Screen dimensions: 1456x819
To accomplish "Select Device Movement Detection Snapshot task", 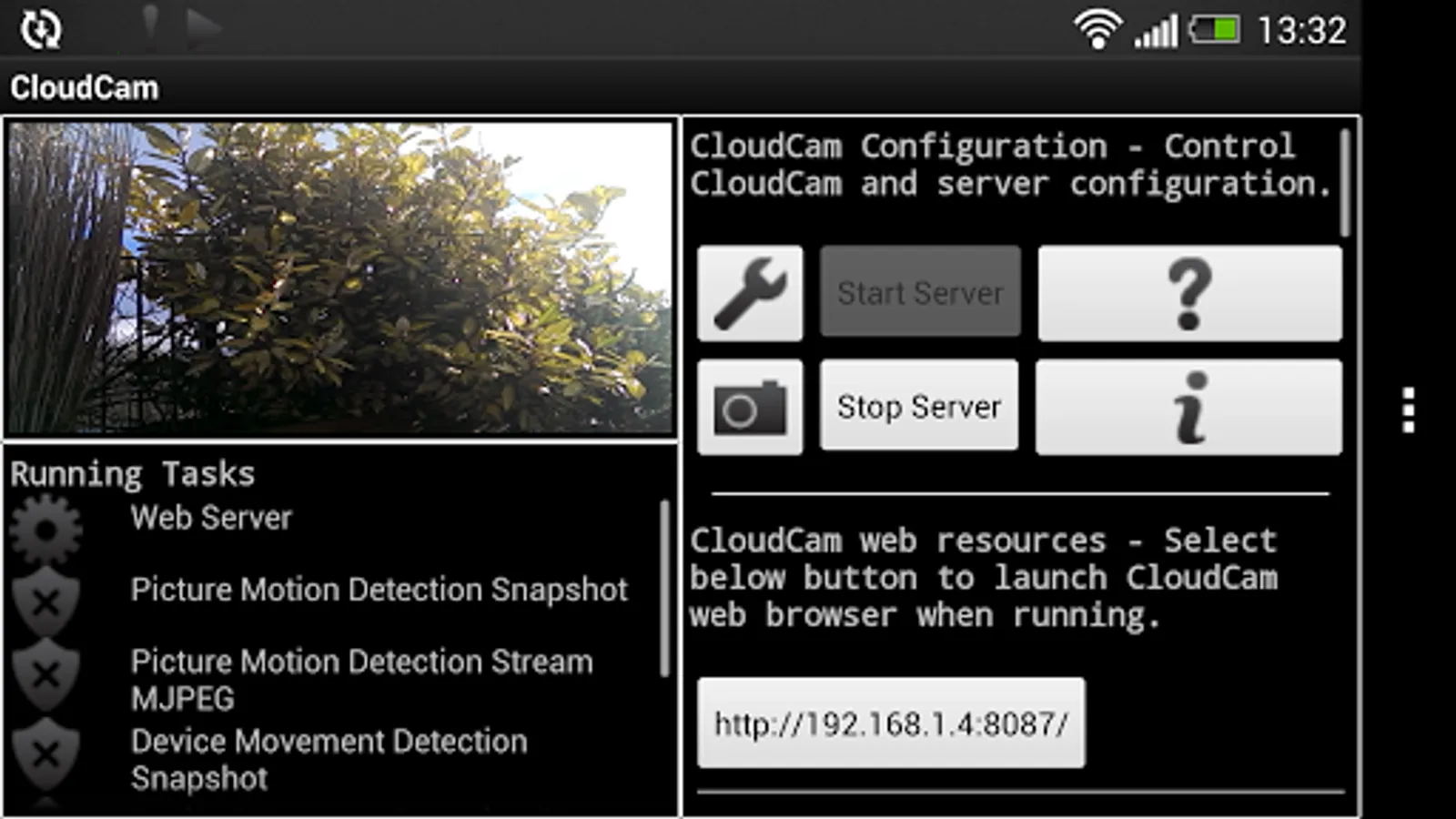I will click(337, 759).
